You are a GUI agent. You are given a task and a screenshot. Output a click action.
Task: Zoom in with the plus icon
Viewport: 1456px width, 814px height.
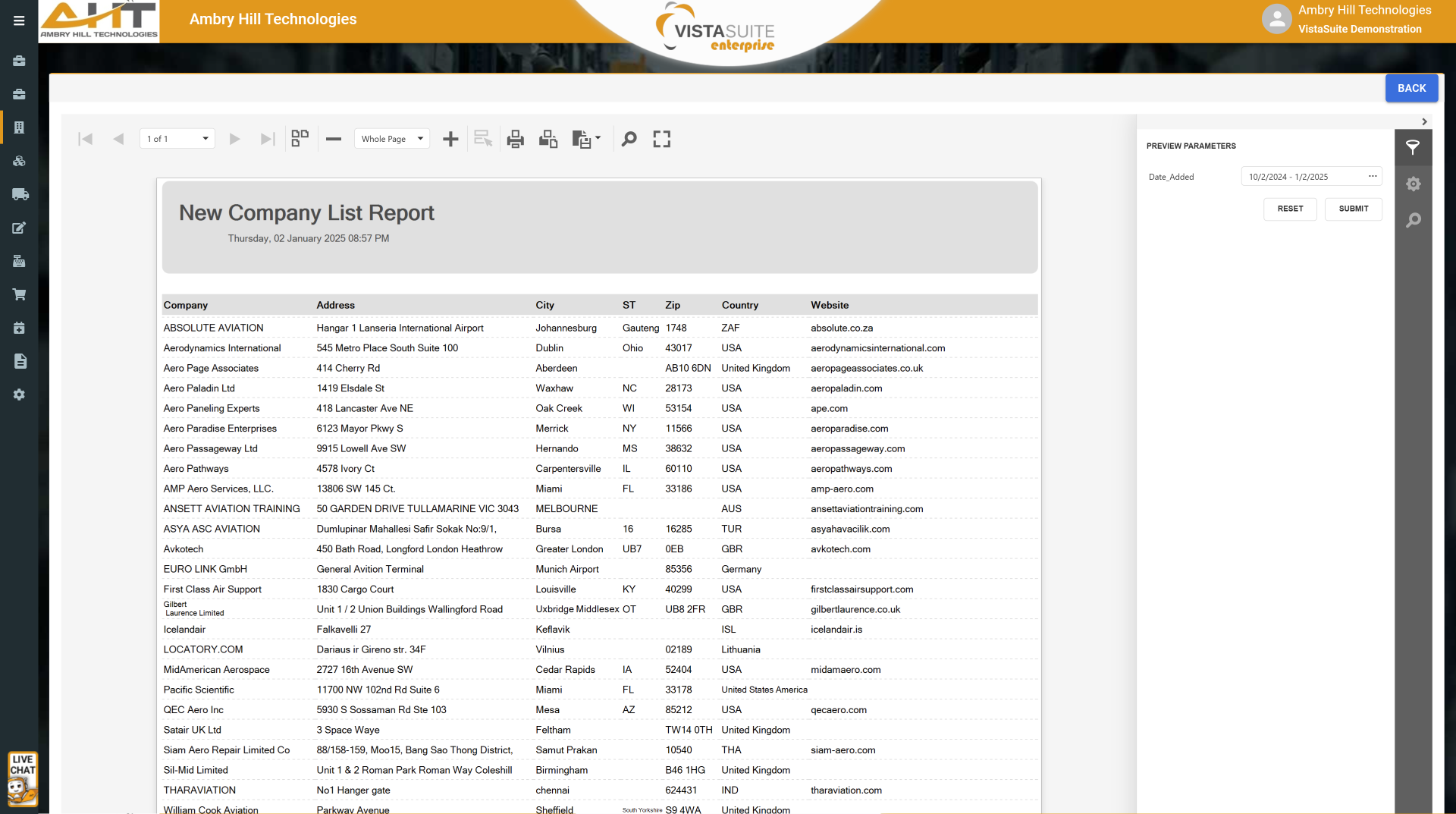tap(450, 139)
